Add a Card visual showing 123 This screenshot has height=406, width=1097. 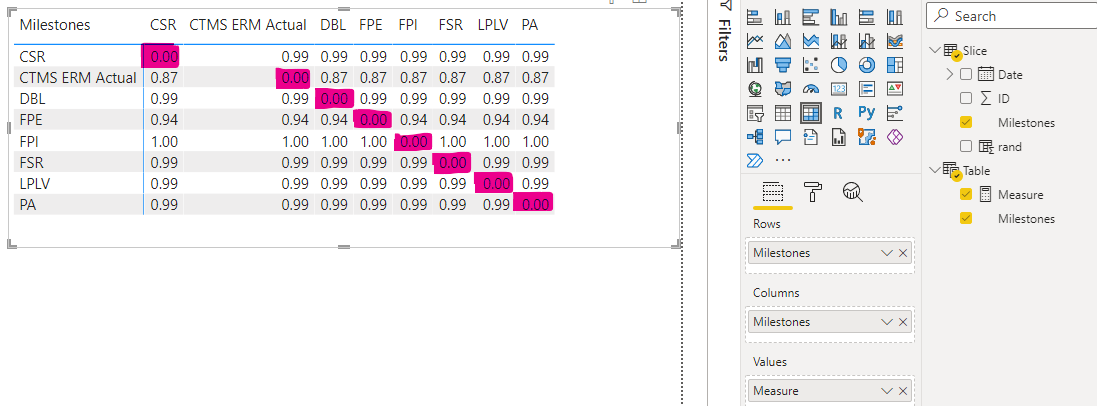[x=839, y=89]
